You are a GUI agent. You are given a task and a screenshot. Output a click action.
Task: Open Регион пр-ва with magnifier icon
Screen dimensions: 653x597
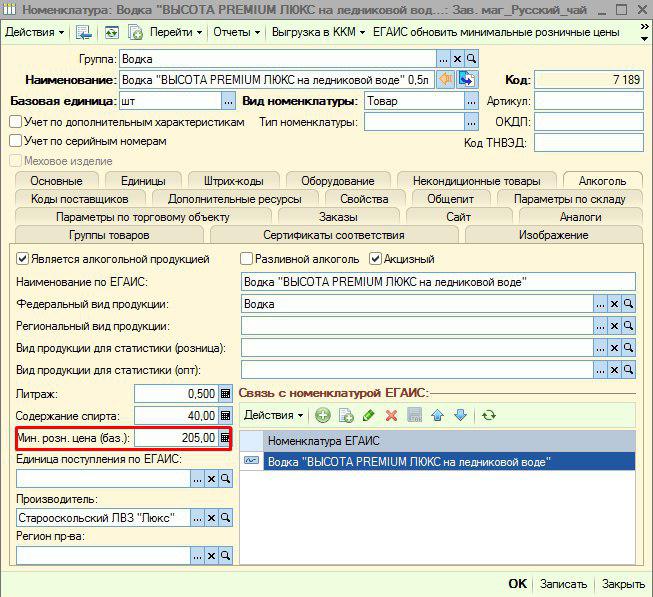tap(225, 556)
